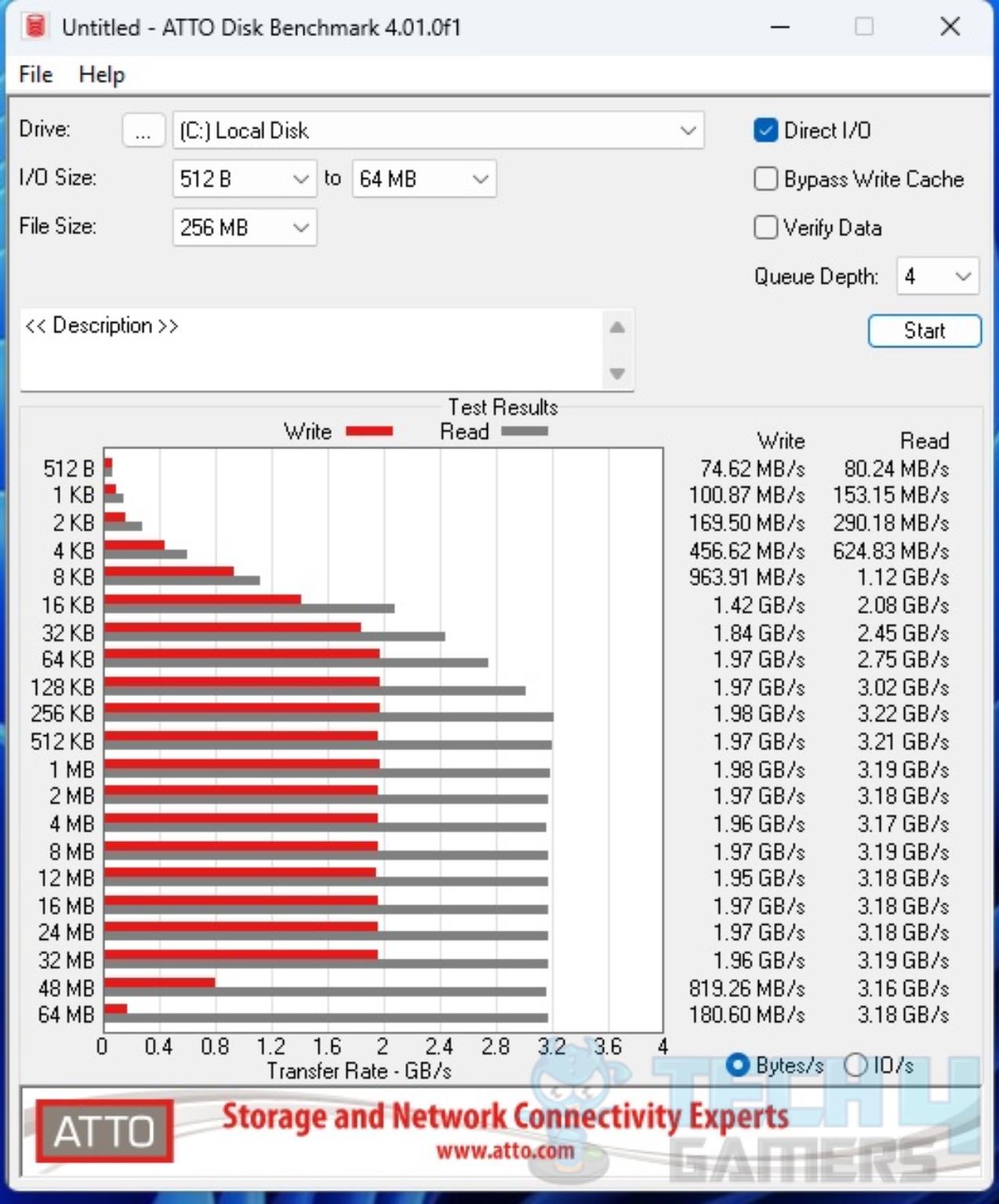Image resolution: width=999 pixels, height=1204 pixels.
Task: Click the 256 KB gray read bar
Action: 329,717
